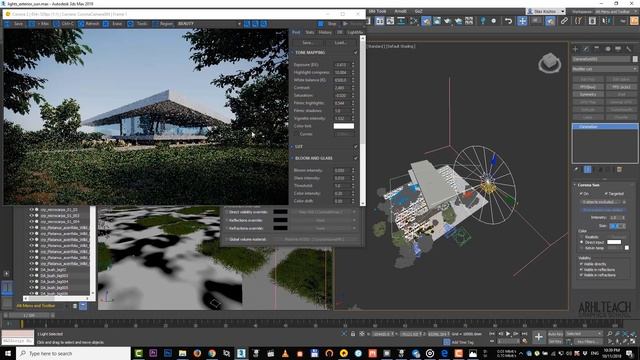Click the trash remove modifier icon
This screenshot has width=640, height=360.
[x=619, y=169]
